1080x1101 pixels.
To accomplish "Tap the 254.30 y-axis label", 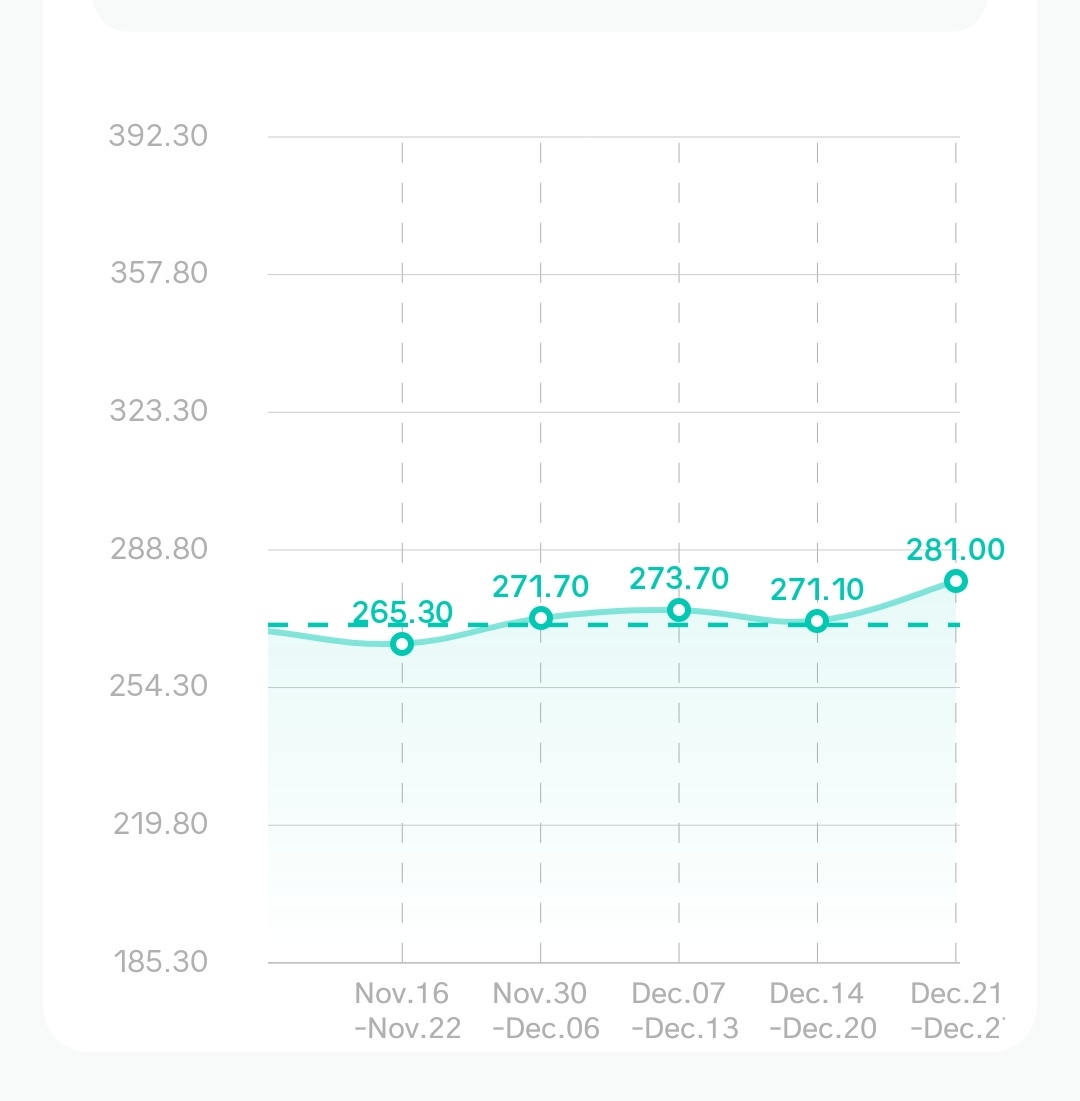I will click(159, 686).
